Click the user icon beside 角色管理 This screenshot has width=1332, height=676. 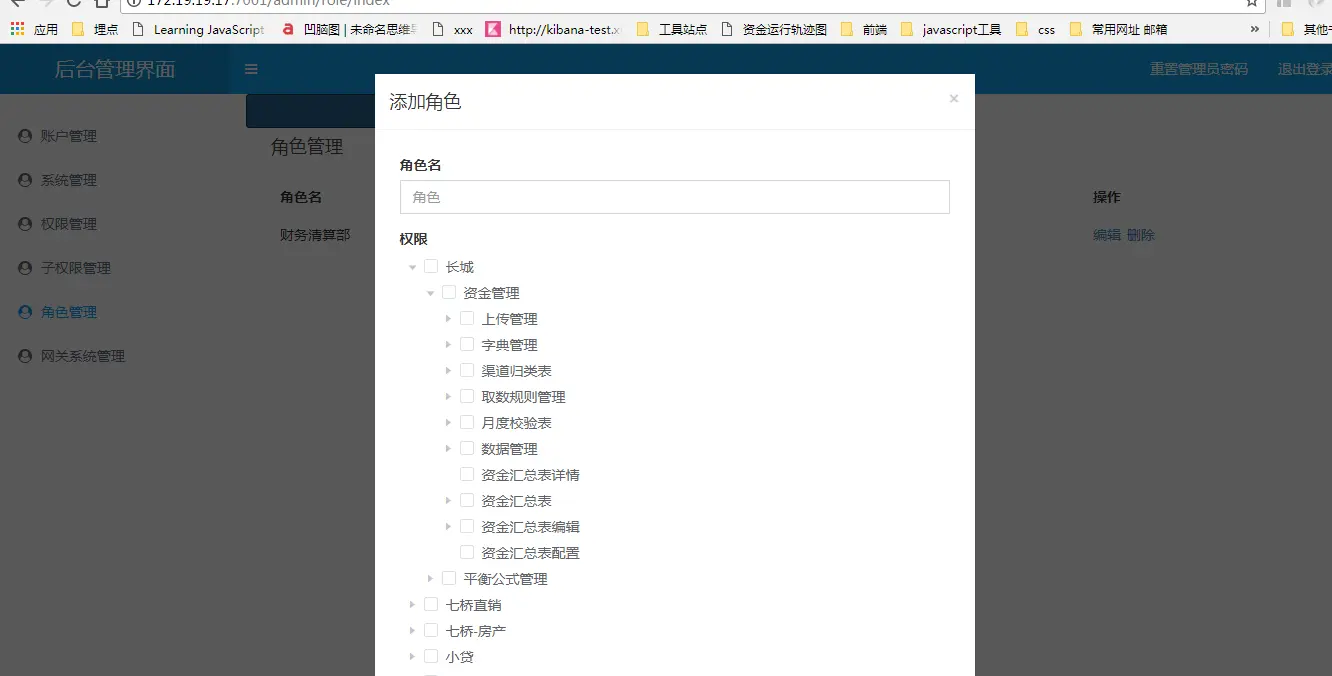[25, 312]
